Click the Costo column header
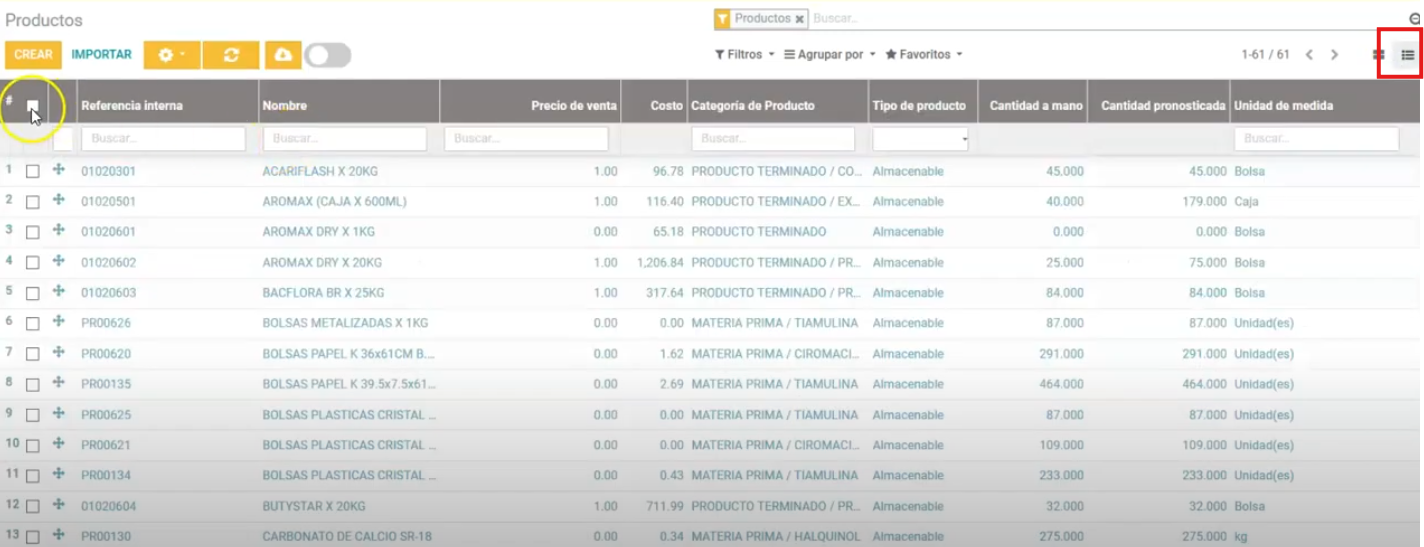The image size is (1424, 547). [x=667, y=106]
